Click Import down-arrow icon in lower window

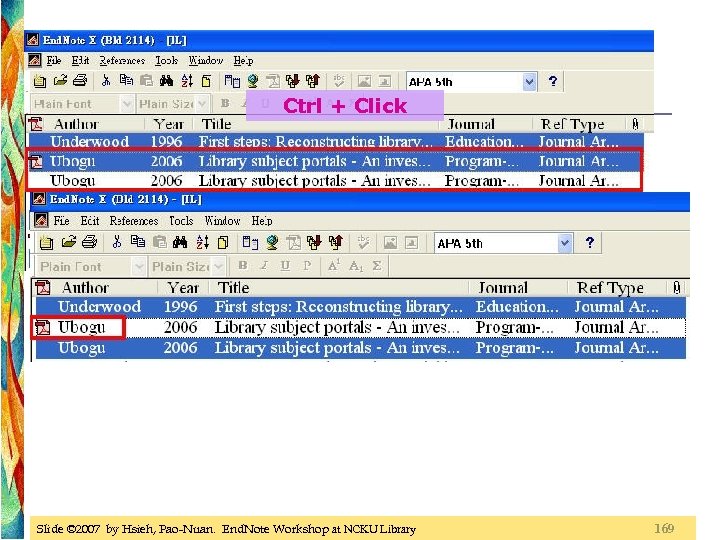coord(315,242)
